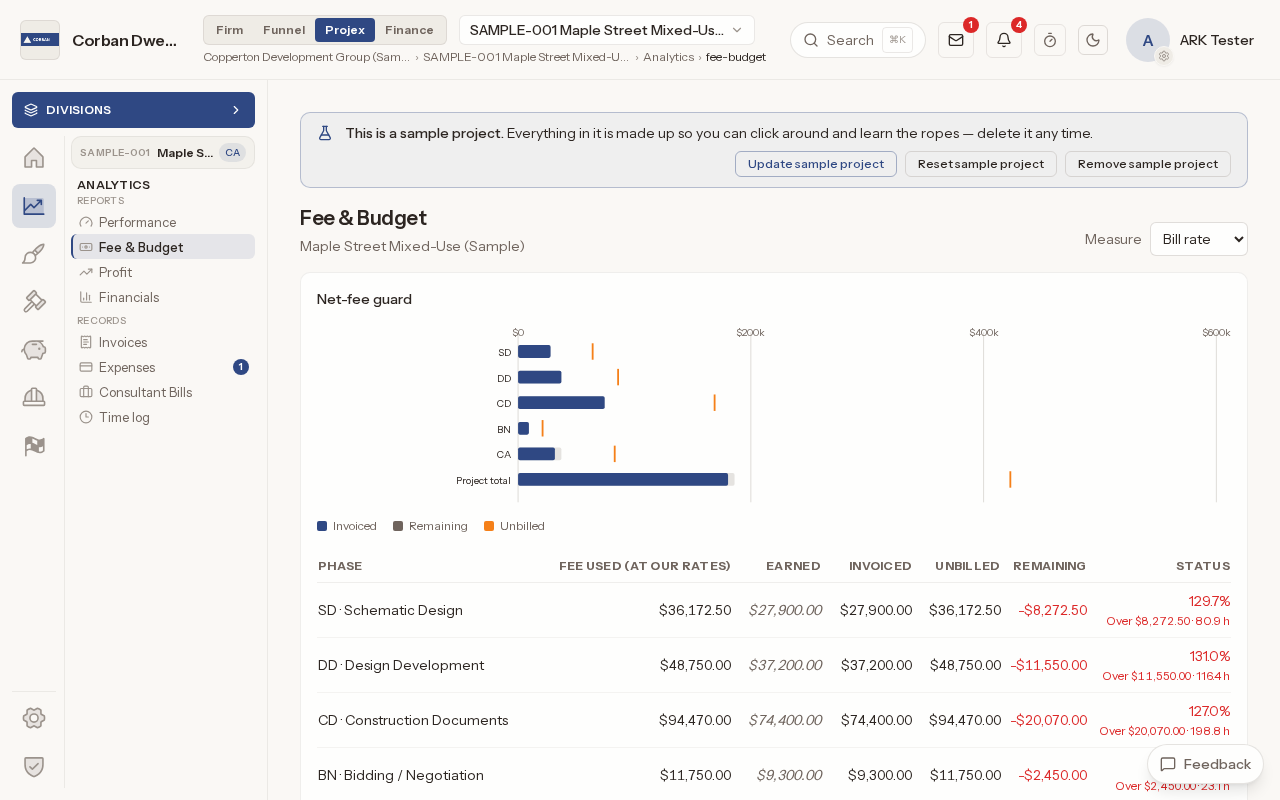The height and width of the screenshot is (800, 1280).
Task: Select the Projex tab
Action: (x=345, y=30)
